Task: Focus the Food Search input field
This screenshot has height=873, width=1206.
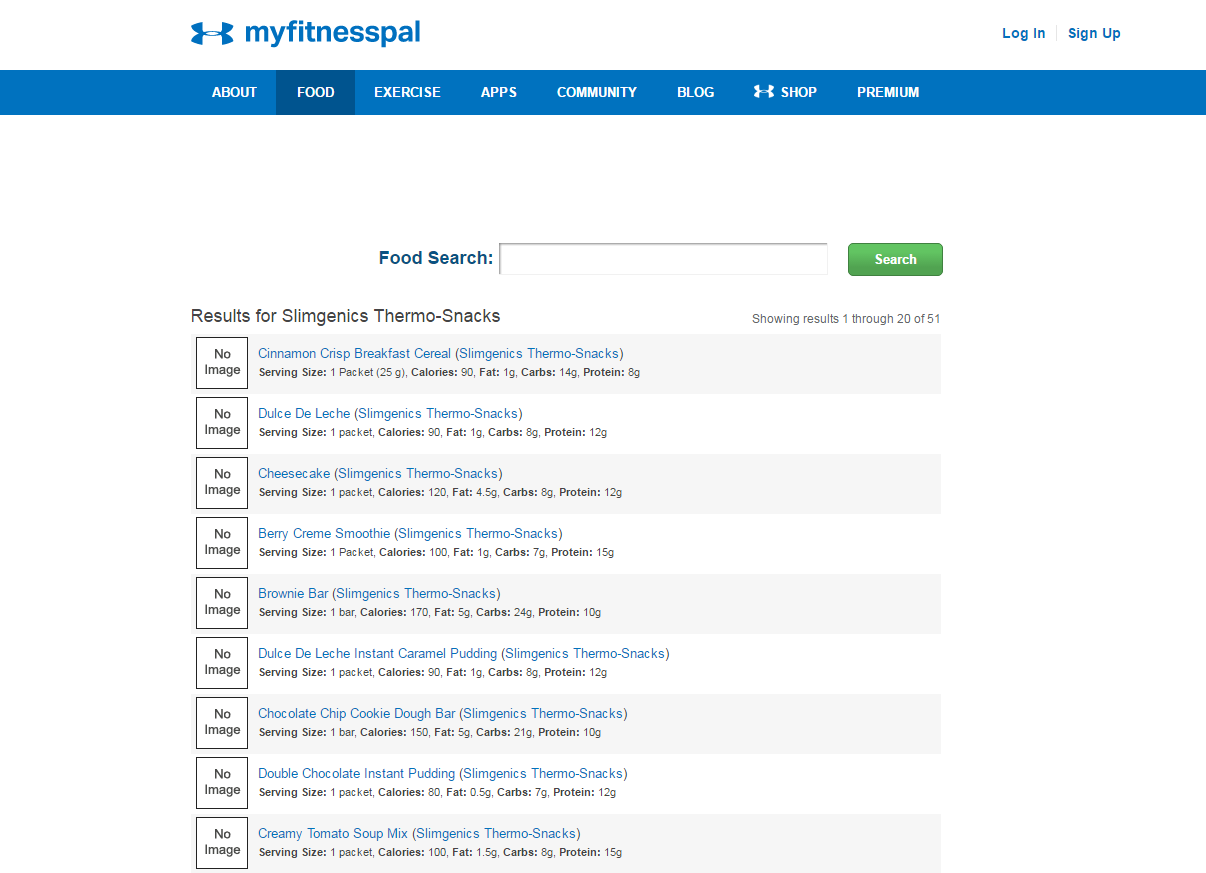Action: pyautogui.click(x=663, y=259)
